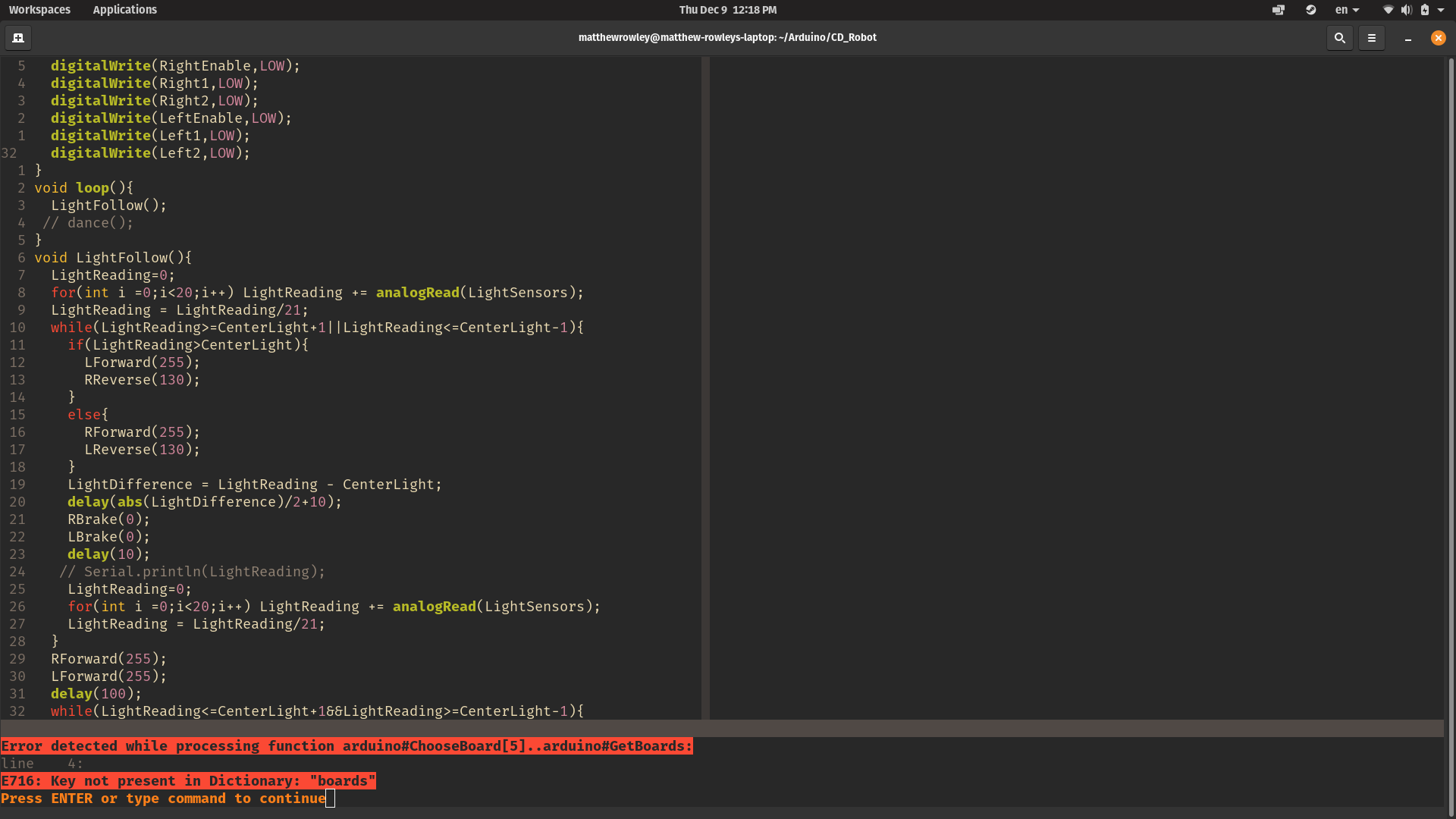Screen dimensions: 1456x819
Task: Click 'analogRead' on line 8
Action: coord(418,293)
